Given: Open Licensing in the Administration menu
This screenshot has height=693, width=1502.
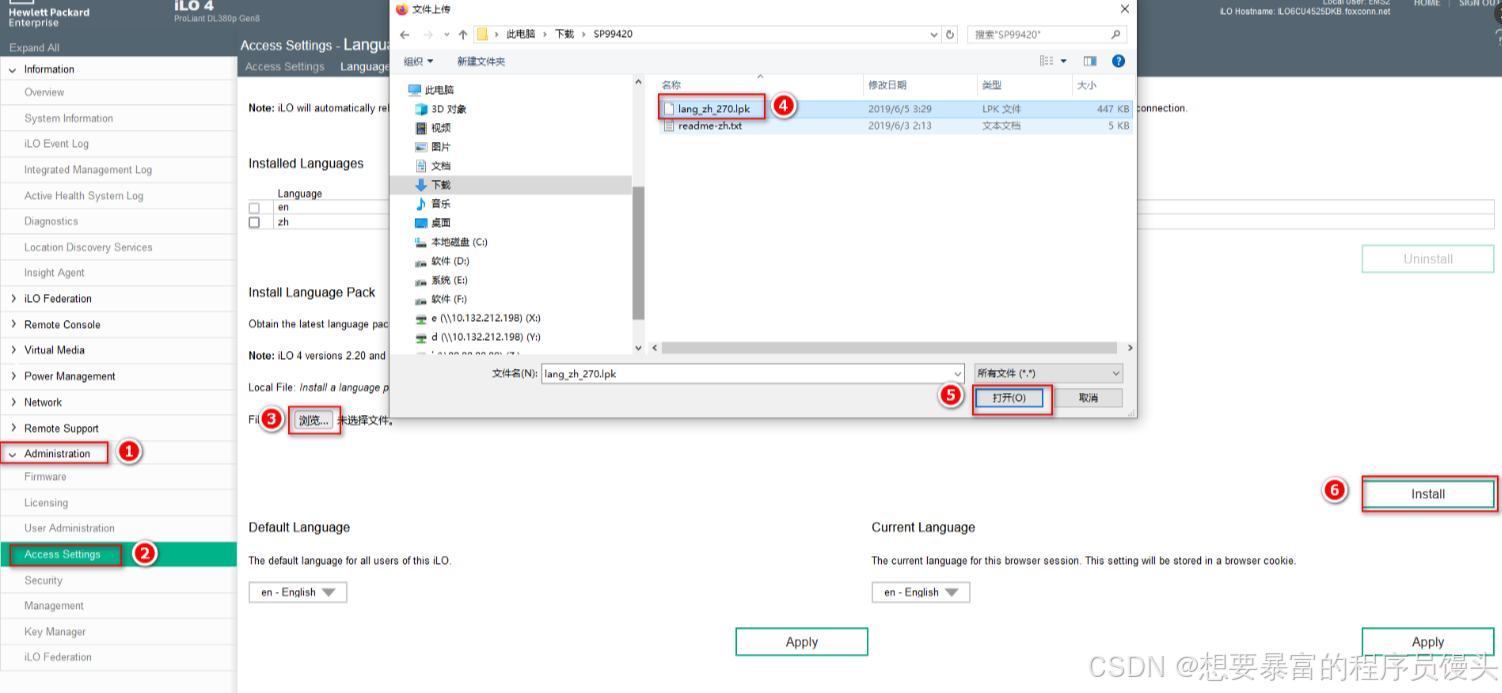Looking at the screenshot, I should click(x=46, y=503).
